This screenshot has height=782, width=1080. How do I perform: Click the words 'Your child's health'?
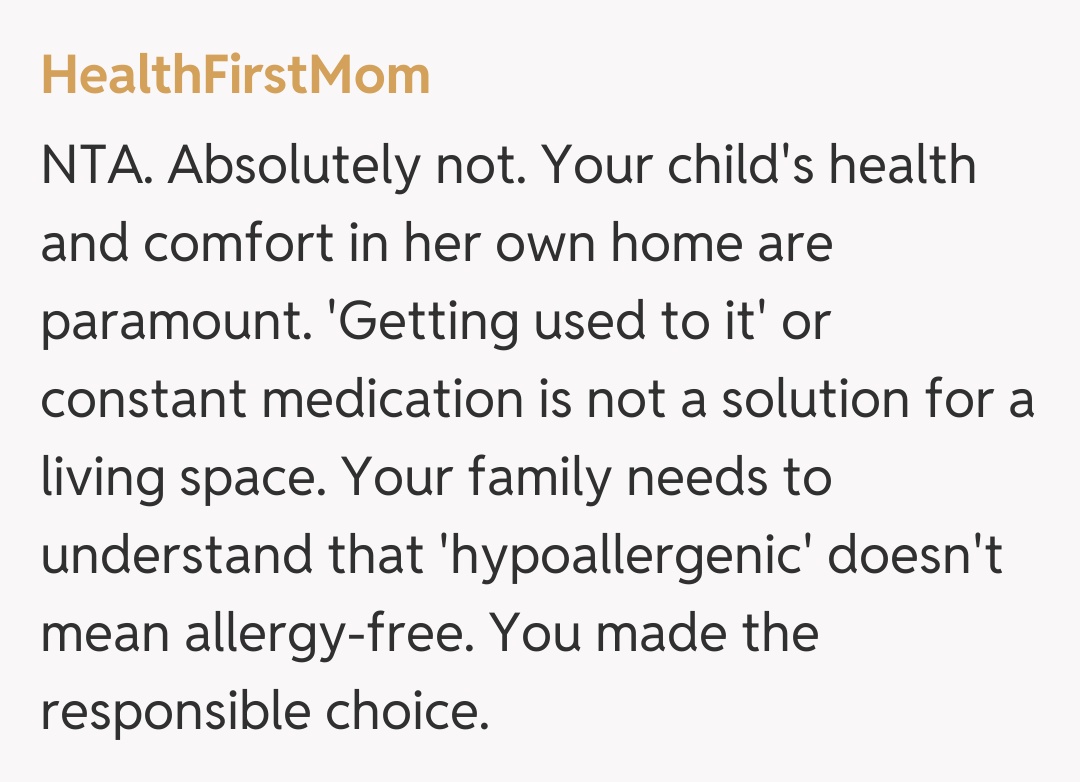point(760,166)
